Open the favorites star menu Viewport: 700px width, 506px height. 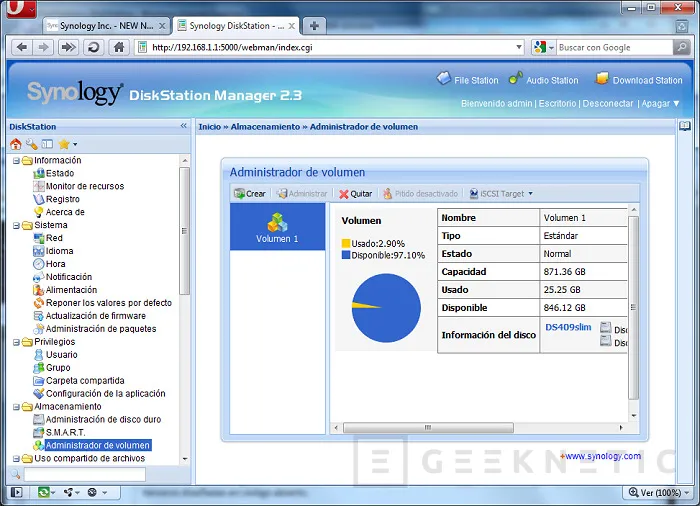[x=67, y=144]
